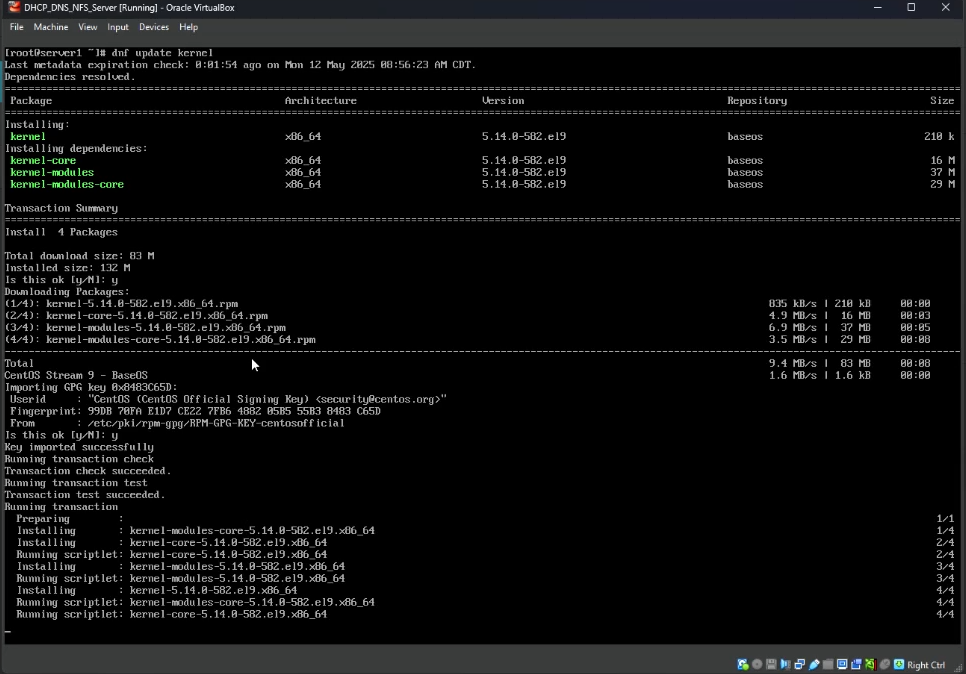Click the RPM-GPG-KEY-centosofficial path line
The image size is (966, 674).
(x=177, y=423)
